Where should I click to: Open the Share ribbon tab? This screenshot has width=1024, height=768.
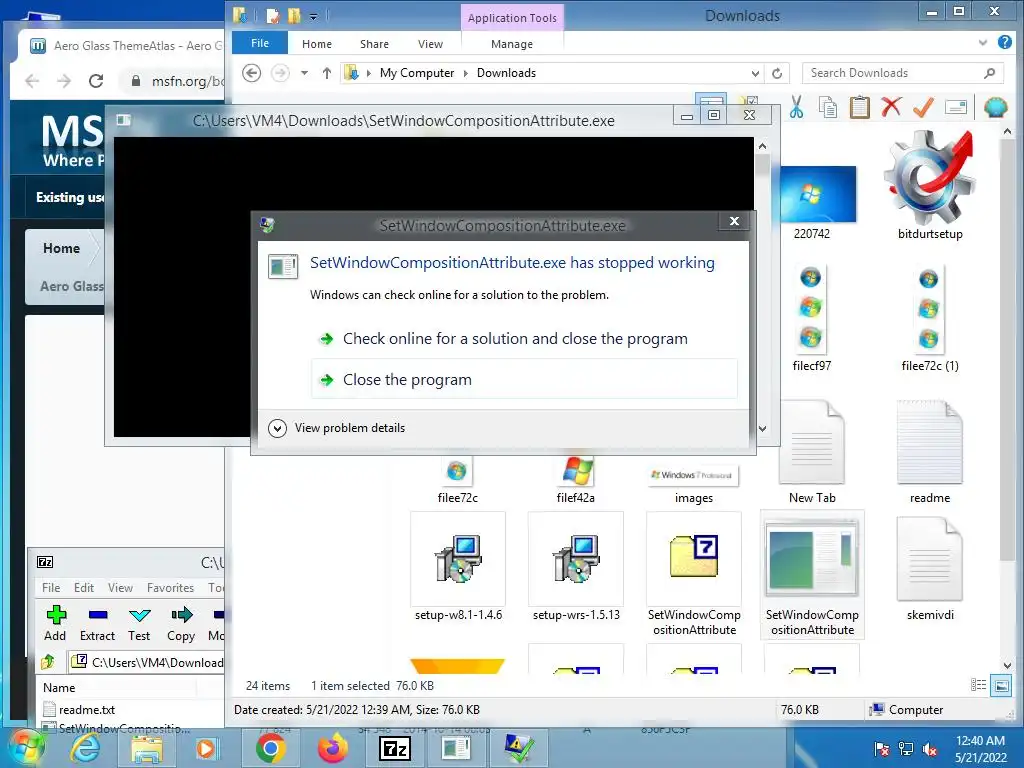coord(374,44)
